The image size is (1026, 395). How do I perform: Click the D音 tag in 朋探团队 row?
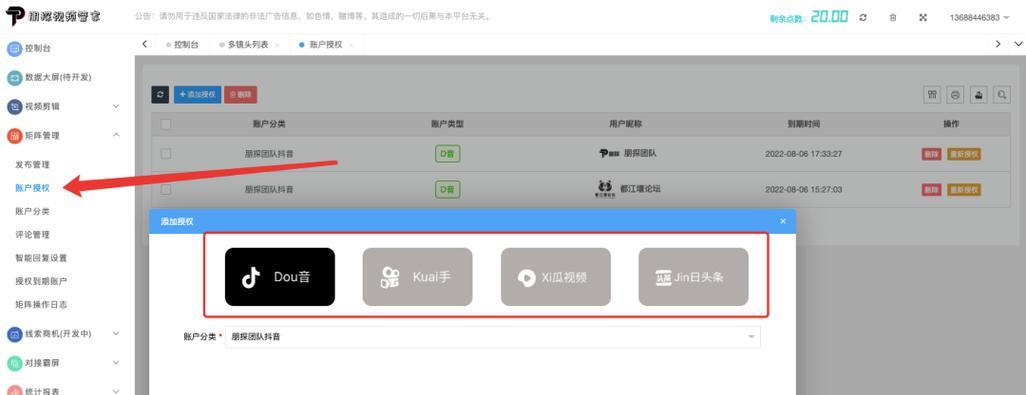(448, 154)
